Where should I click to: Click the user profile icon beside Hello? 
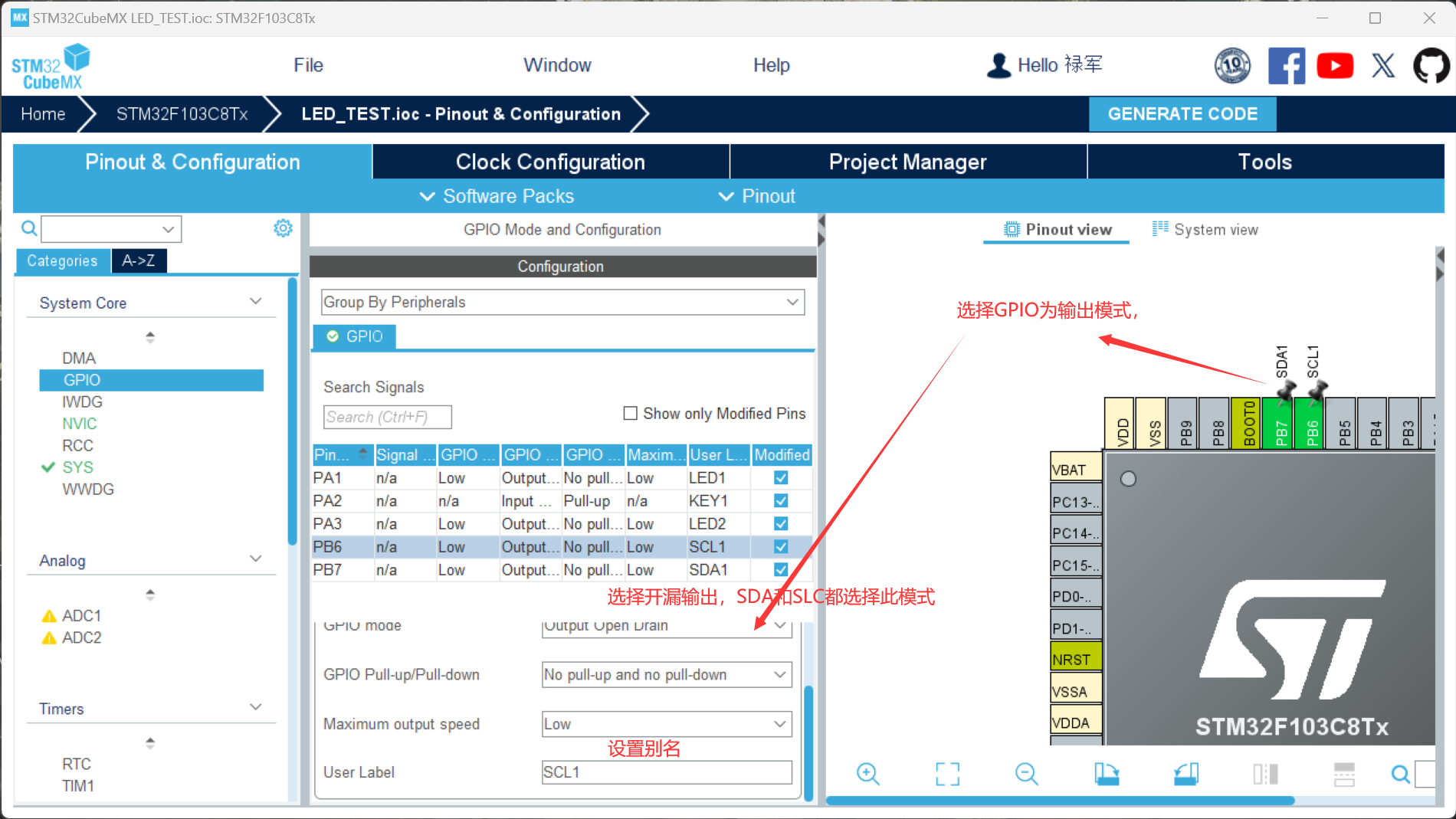(999, 65)
